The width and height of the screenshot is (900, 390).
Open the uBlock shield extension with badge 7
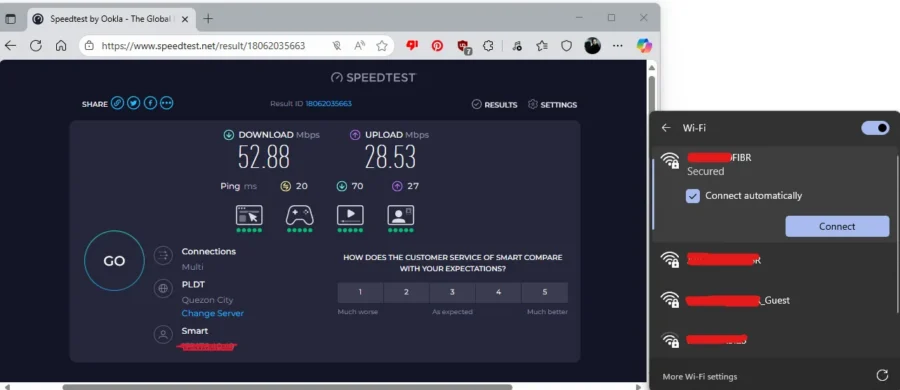click(464, 47)
